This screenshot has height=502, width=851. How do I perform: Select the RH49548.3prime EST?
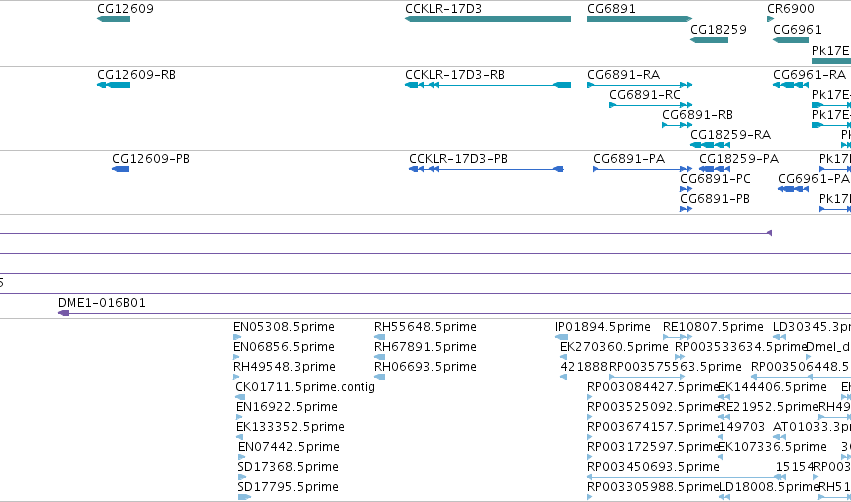coord(284,367)
